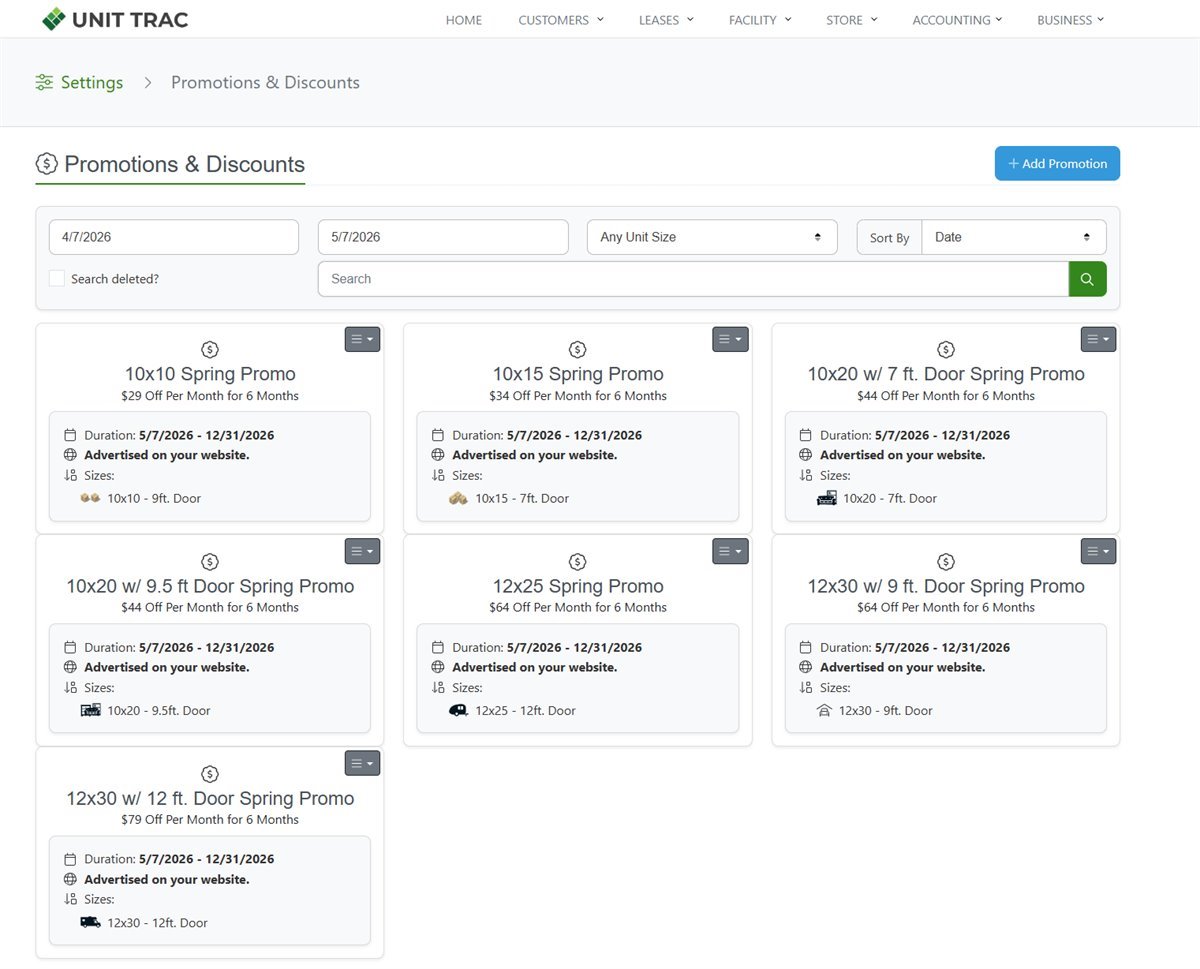The image size is (1200, 969).
Task: Click the furniture icon beside 10x20 - 7ft. Door
Action: click(x=826, y=498)
